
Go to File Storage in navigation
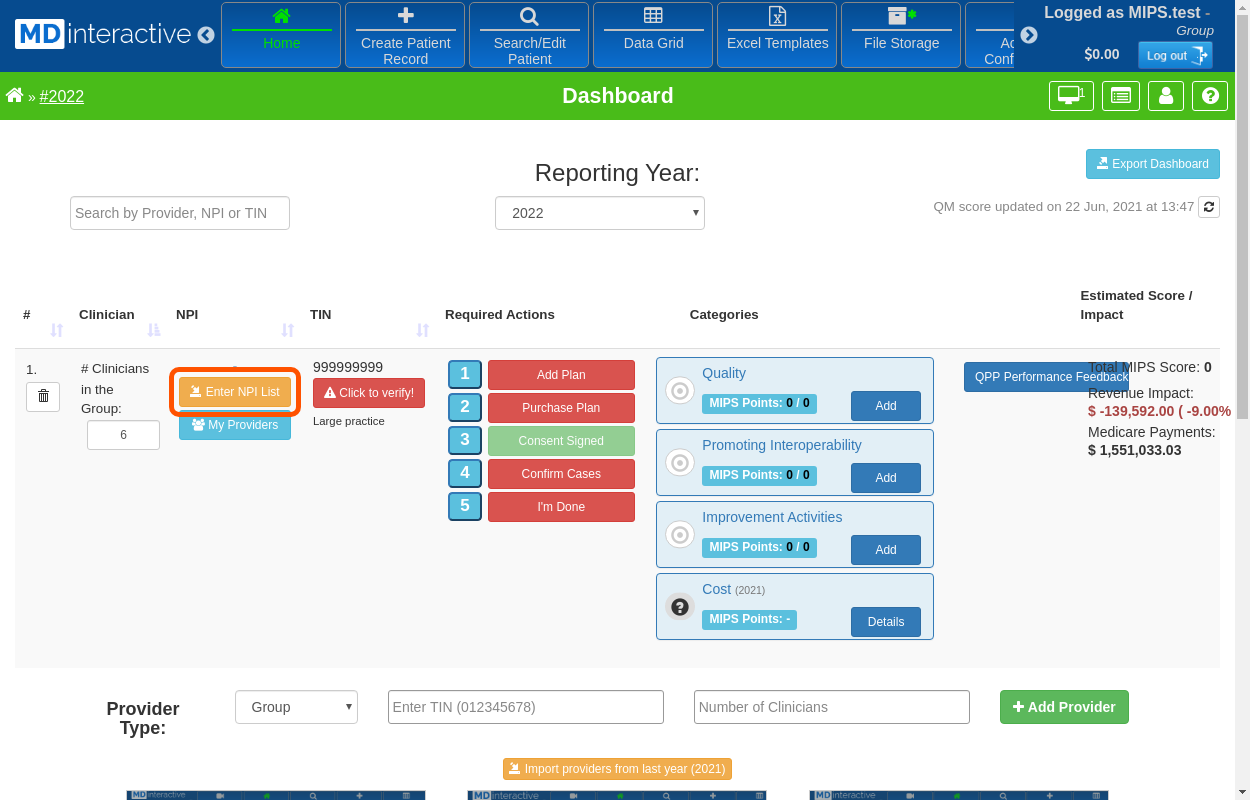[x=901, y=34]
